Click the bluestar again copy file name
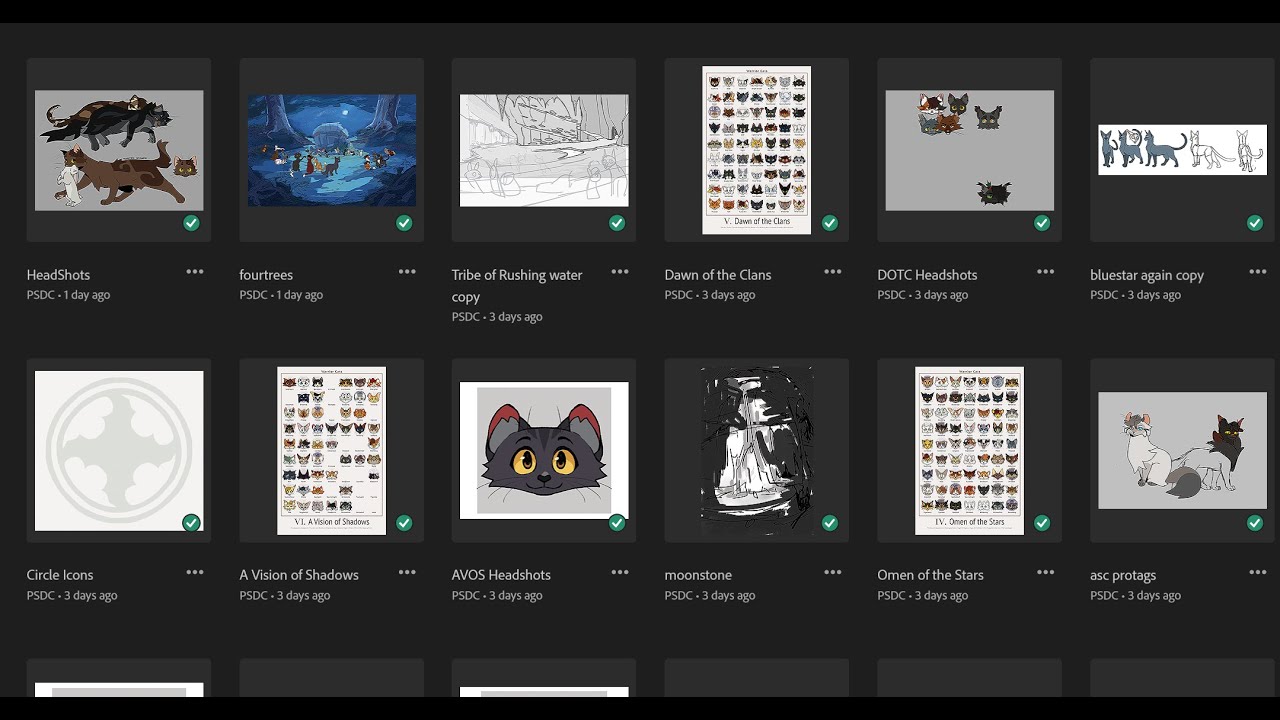 tap(1147, 276)
